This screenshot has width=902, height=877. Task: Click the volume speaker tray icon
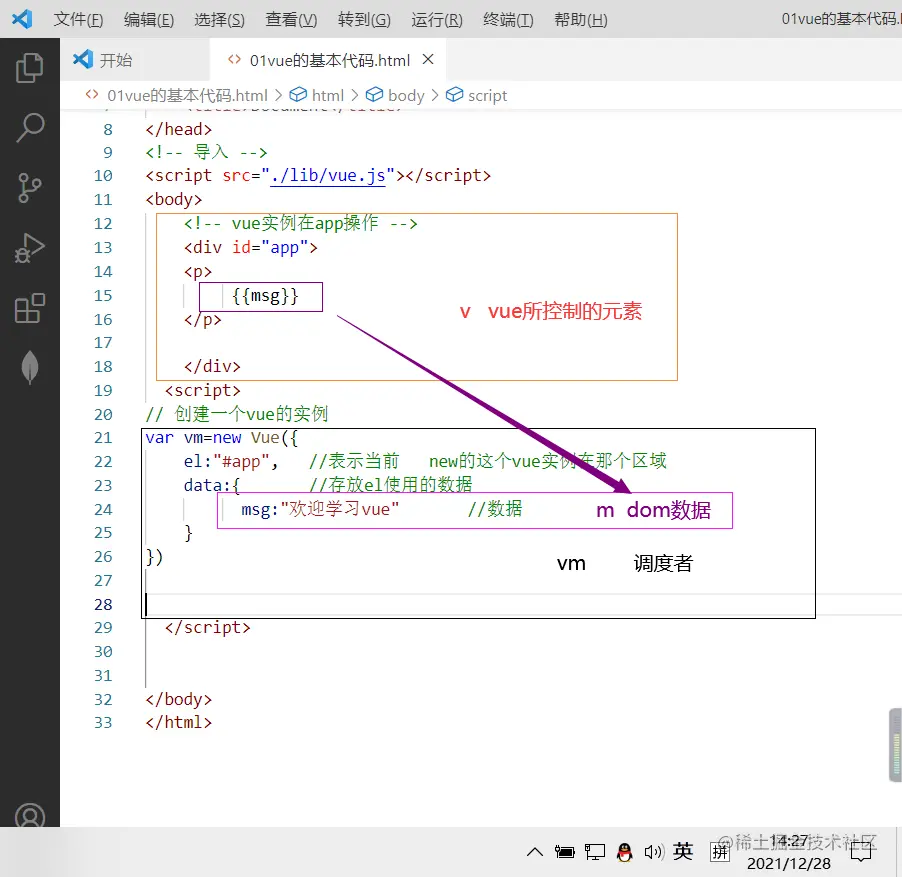pyautogui.click(x=654, y=852)
